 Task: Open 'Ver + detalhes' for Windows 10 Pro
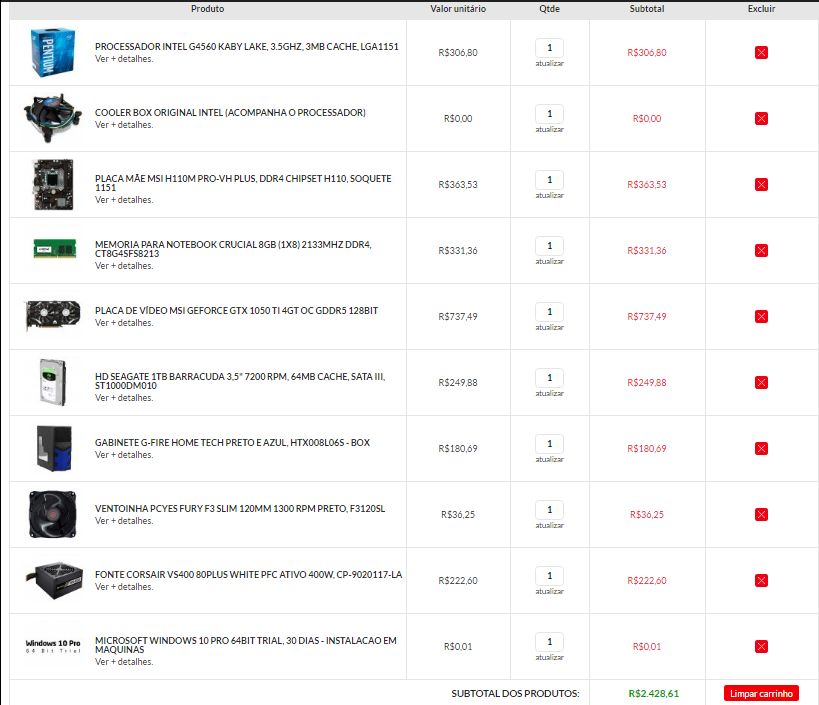tap(124, 662)
